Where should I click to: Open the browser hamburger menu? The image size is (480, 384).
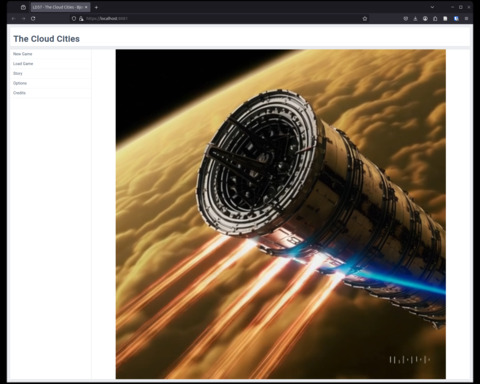click(466, 19)
